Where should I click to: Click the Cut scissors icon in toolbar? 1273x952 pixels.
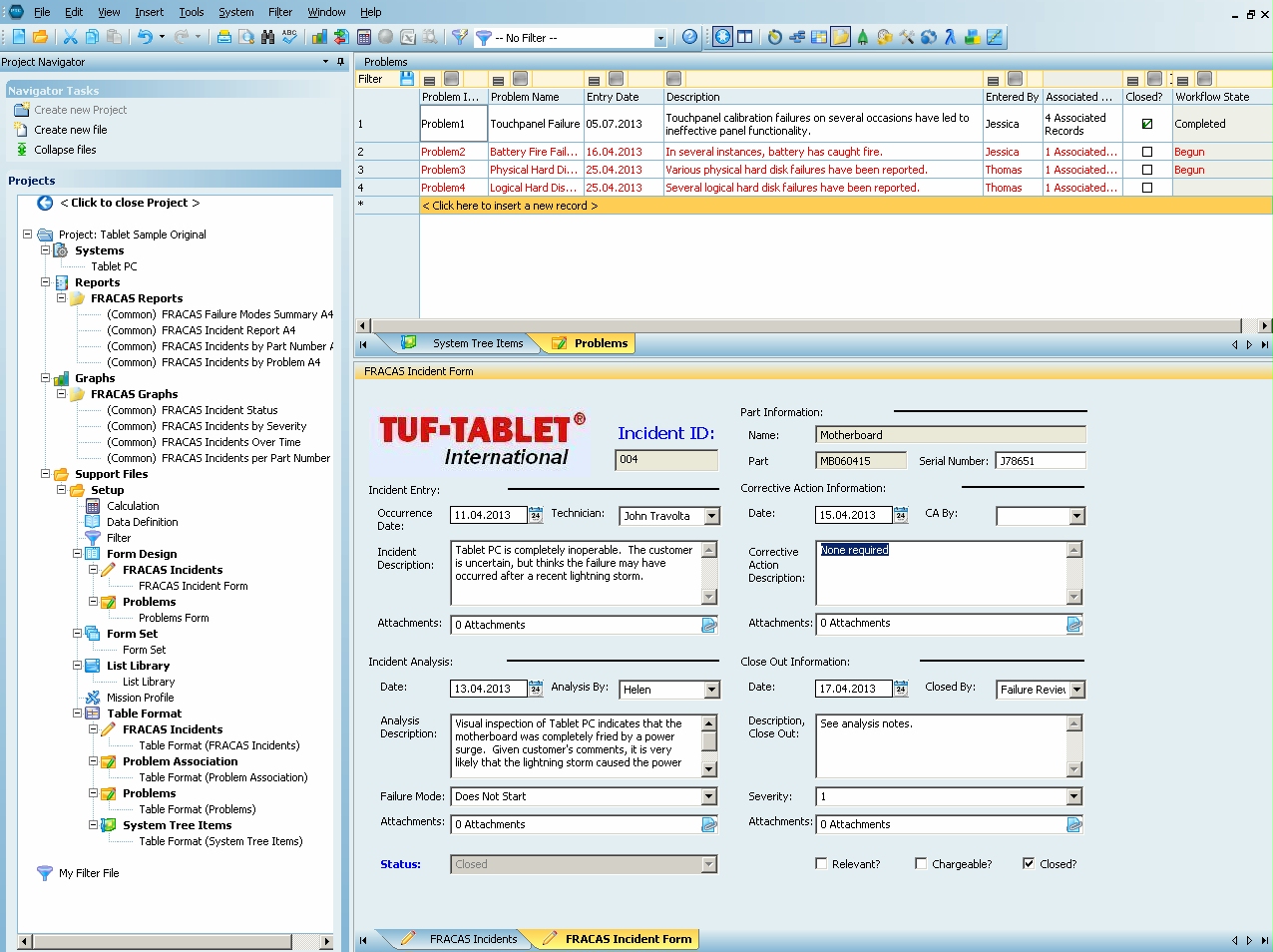tap(70, 37)
